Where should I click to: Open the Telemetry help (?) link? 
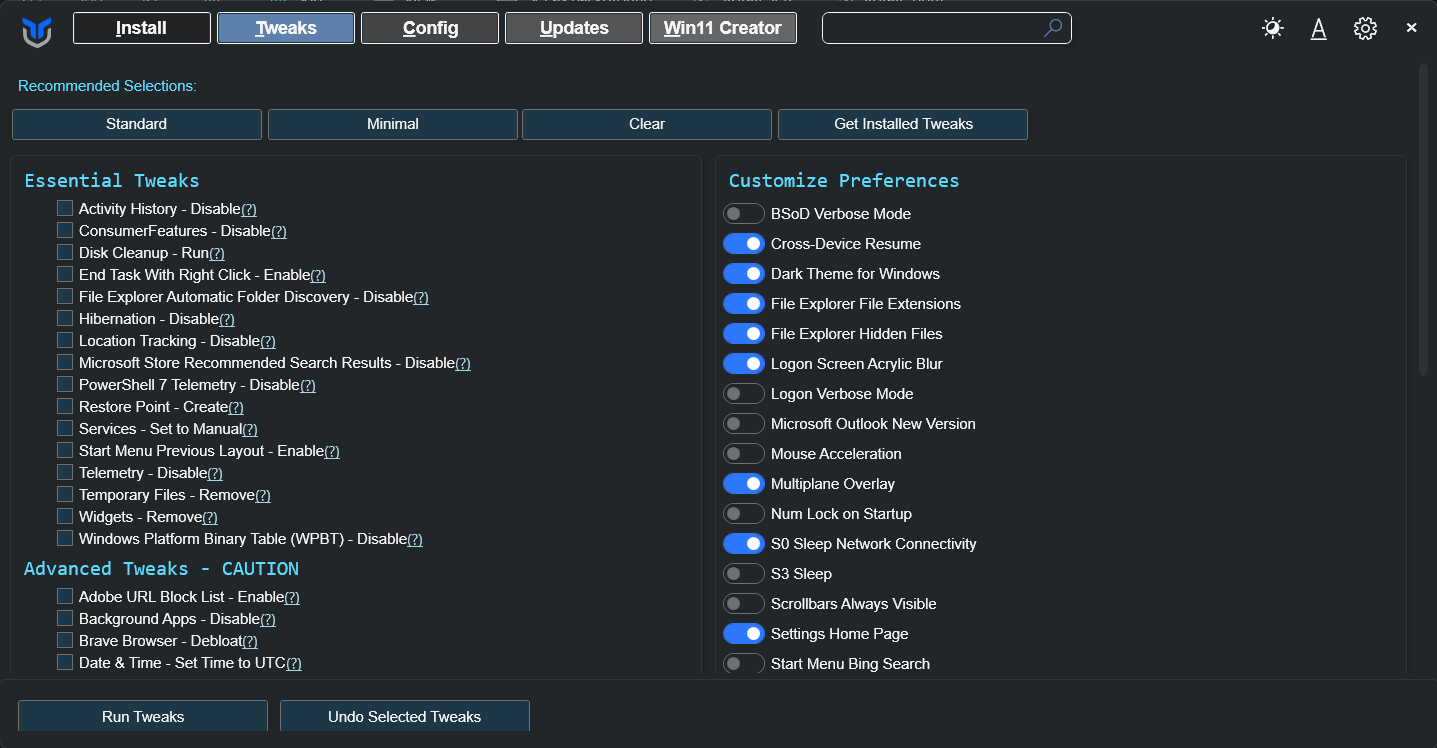pos(215,473)
